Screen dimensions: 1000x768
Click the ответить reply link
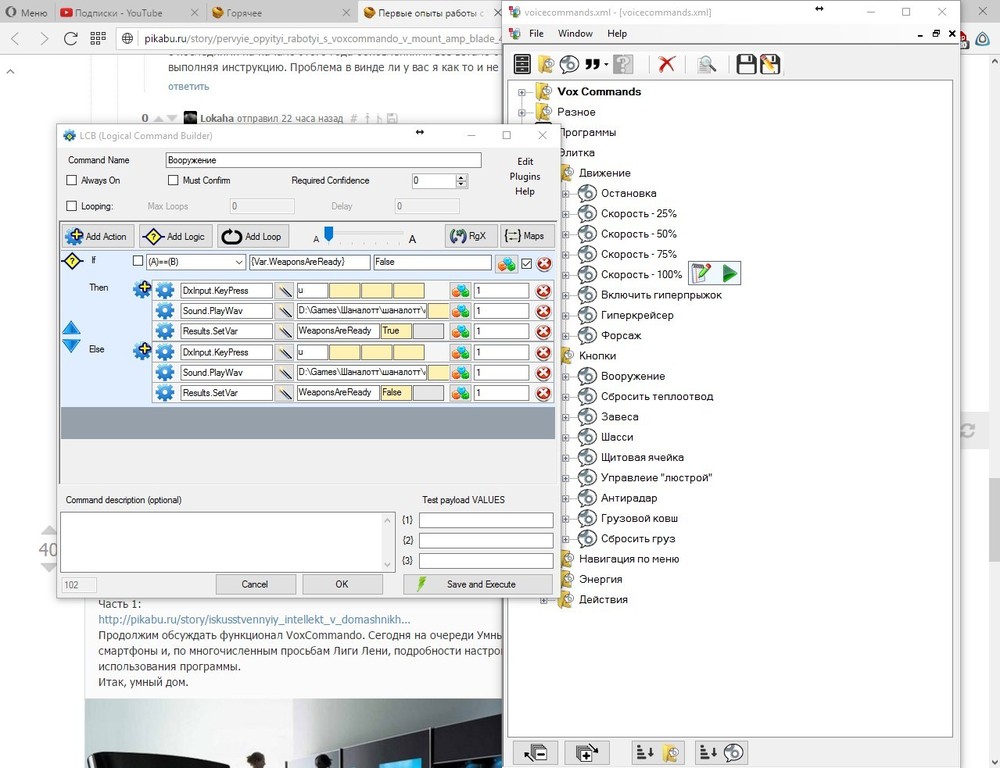pos(188,86)
